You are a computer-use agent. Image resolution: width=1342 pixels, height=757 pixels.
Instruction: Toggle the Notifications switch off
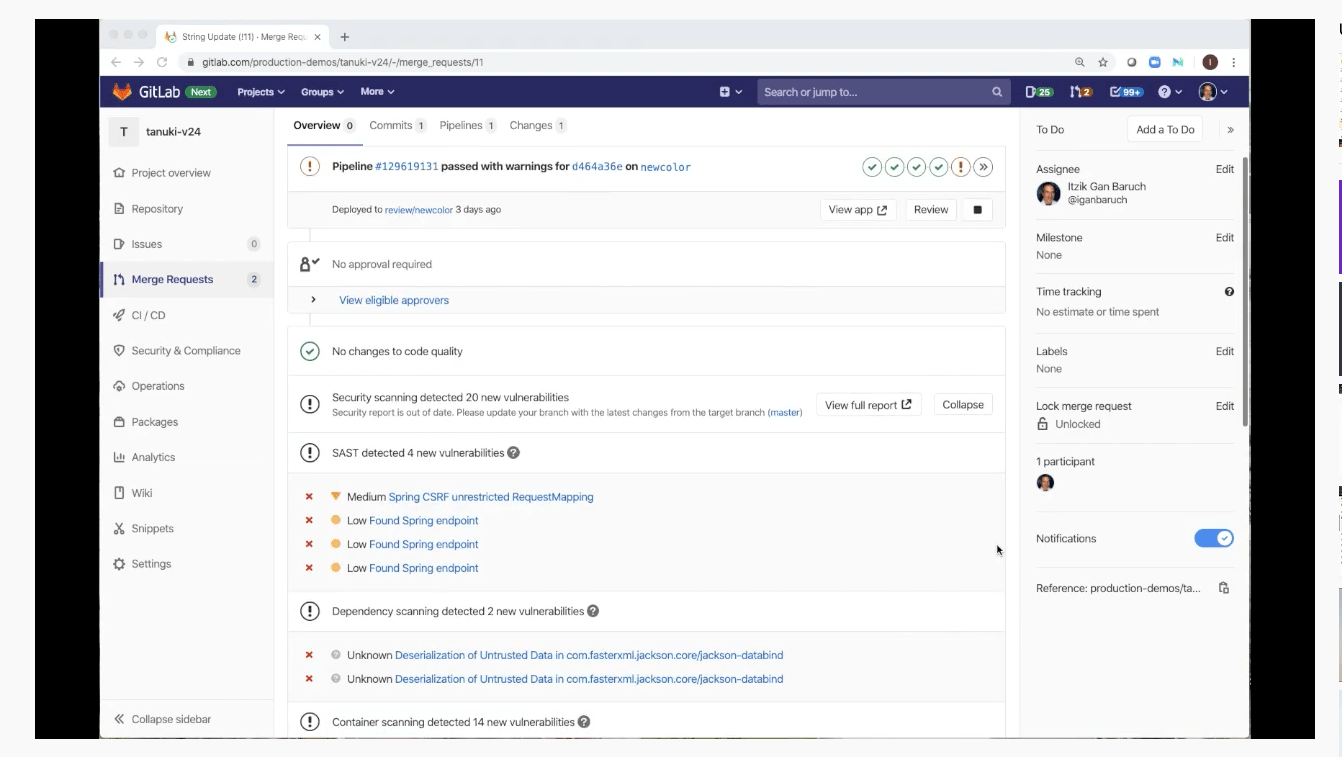[1213, 539]
